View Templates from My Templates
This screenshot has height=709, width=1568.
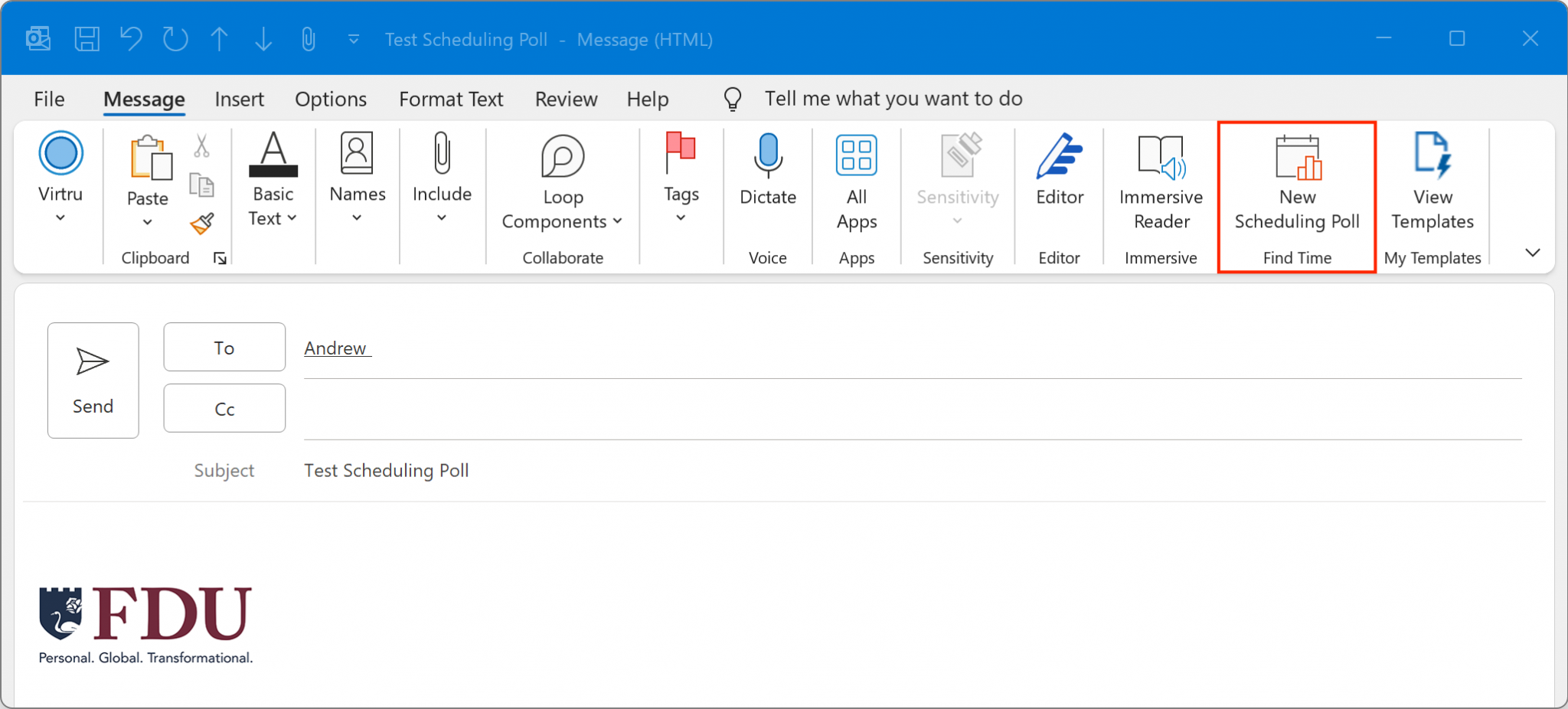tap(1432, 180)
